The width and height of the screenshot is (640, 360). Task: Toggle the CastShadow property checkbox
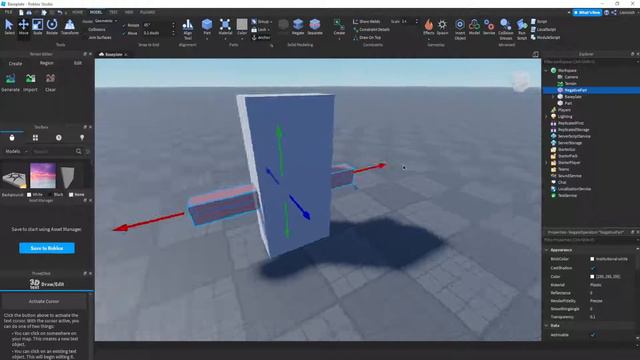(592, 268)
